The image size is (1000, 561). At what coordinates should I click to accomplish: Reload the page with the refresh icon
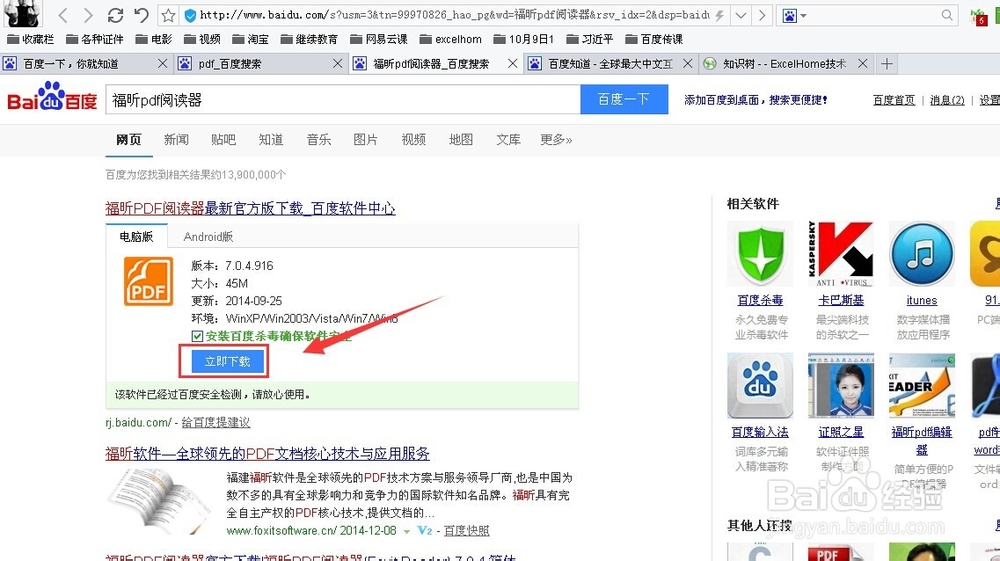click(x=115, y=15)
